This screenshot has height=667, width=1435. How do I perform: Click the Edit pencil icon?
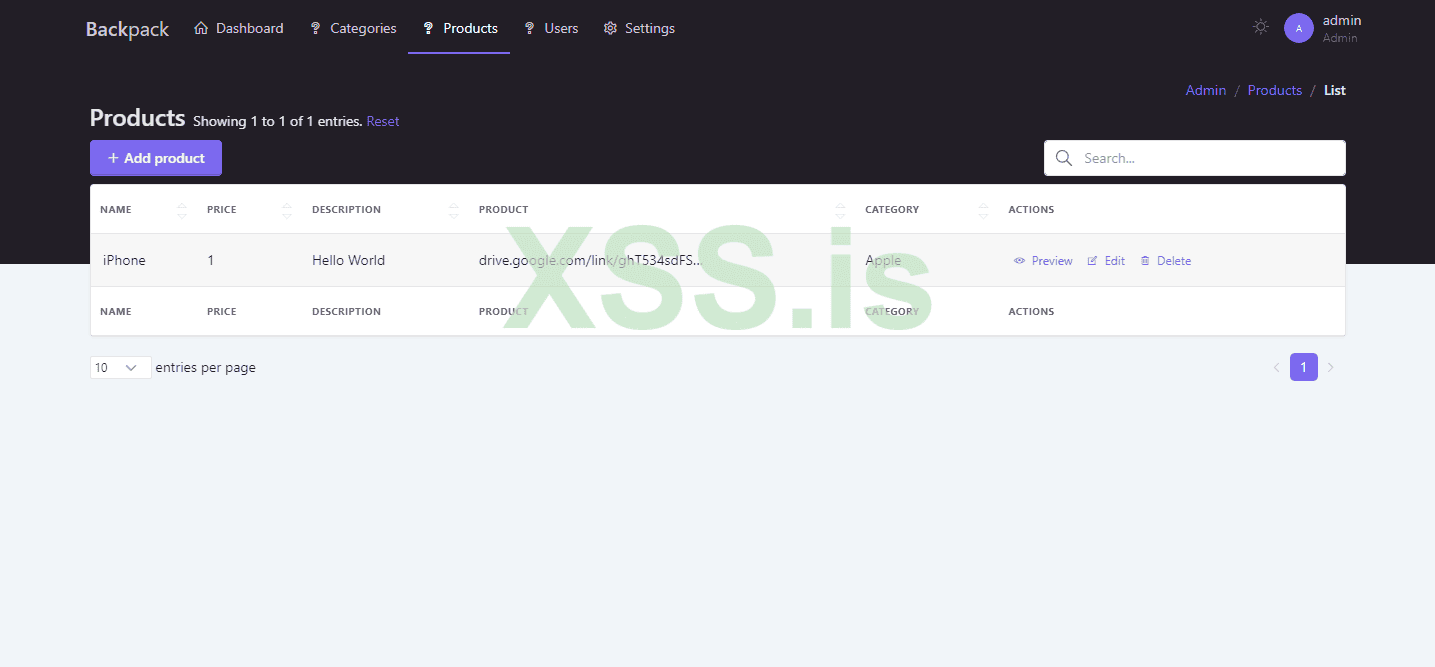tap(1092, 261)
